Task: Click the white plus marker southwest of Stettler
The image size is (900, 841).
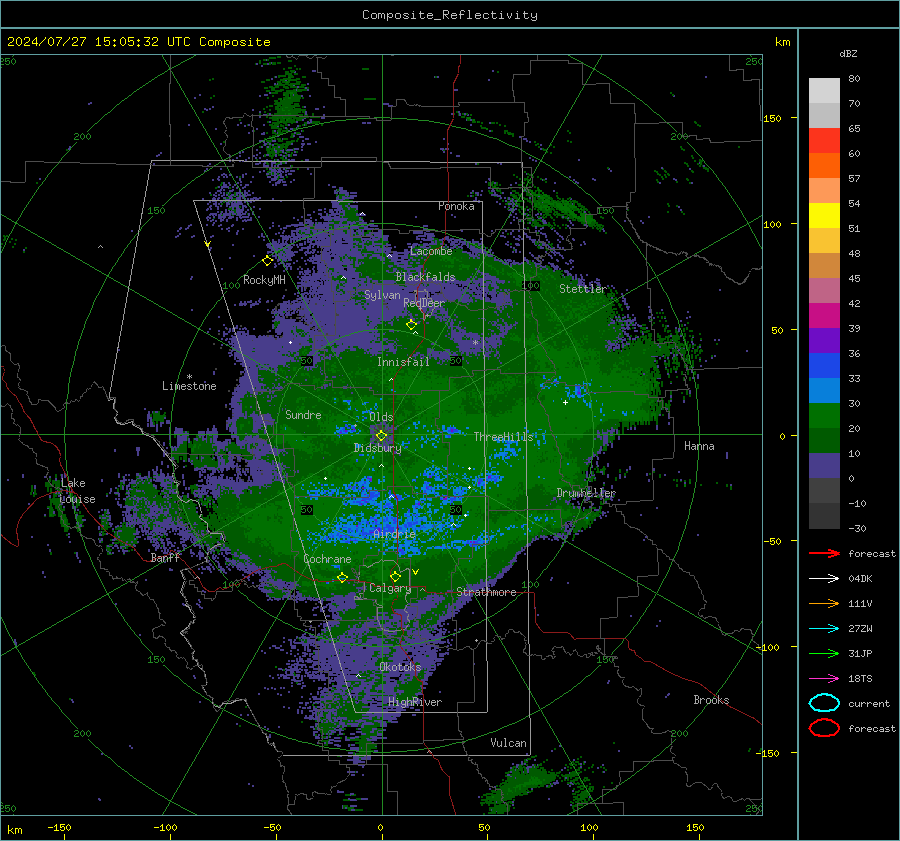Action: 565,402
